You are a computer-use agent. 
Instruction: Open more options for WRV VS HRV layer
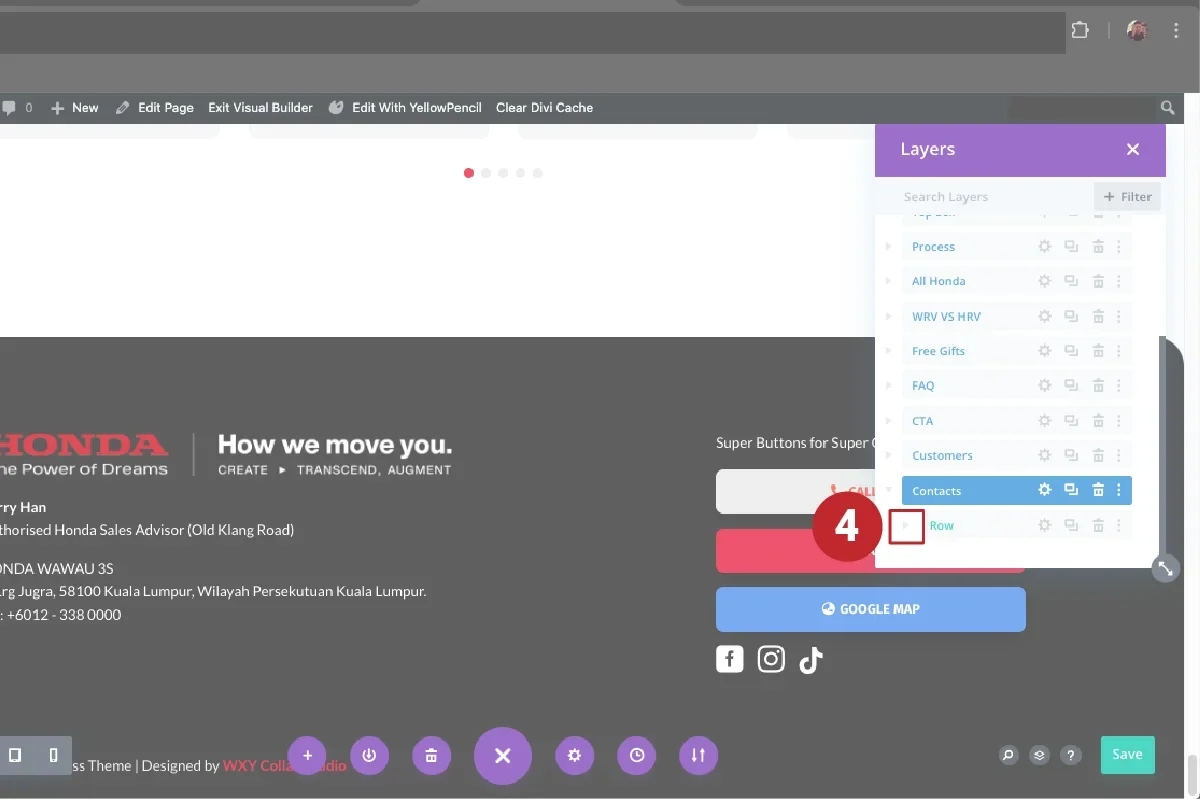point(1119,316)
